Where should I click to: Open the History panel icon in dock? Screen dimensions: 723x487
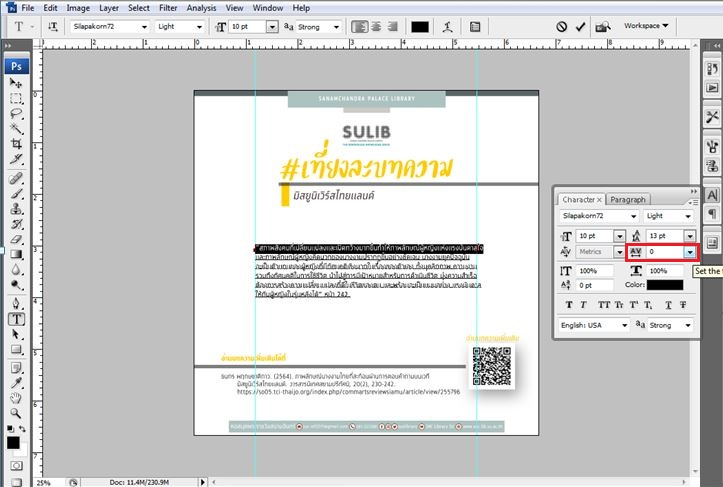(712, 69)
